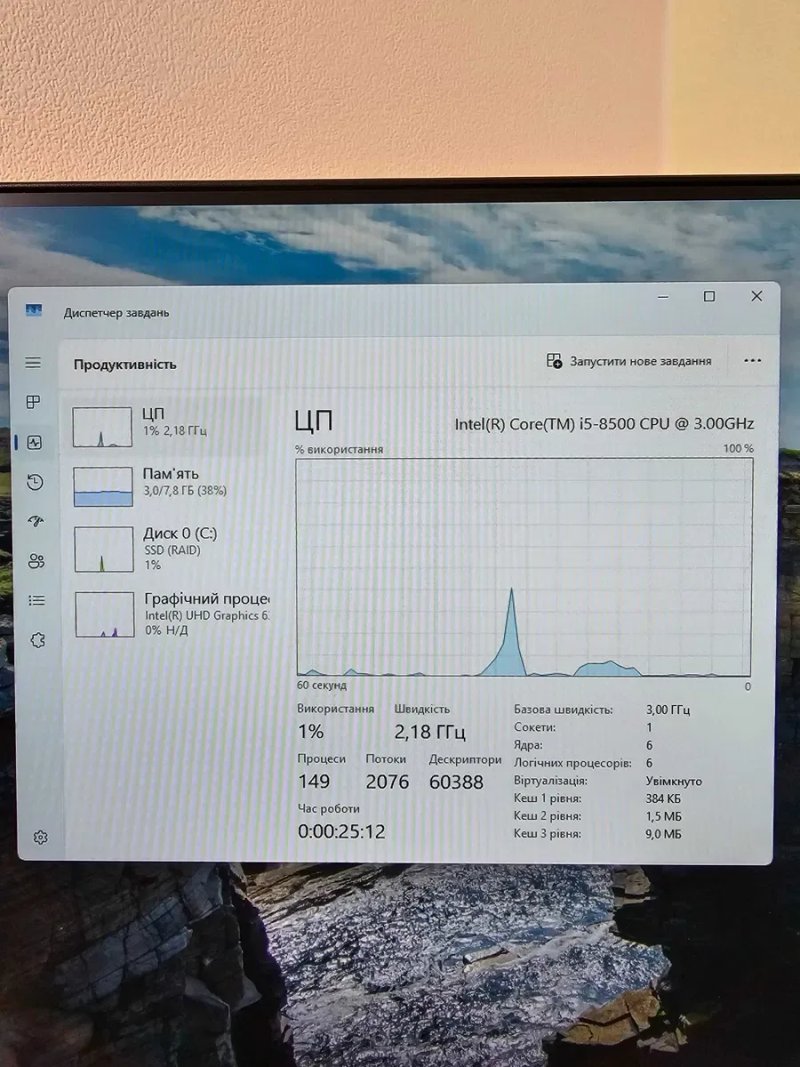Image resolution: width=800 pixels, height=1067 pixels.
Task: Click the memory mini graph thumbnail
Action: coord(103,486)
